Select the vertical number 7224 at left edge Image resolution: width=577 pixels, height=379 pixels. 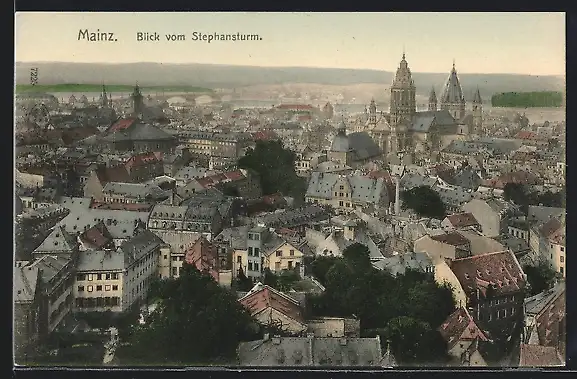34,76
